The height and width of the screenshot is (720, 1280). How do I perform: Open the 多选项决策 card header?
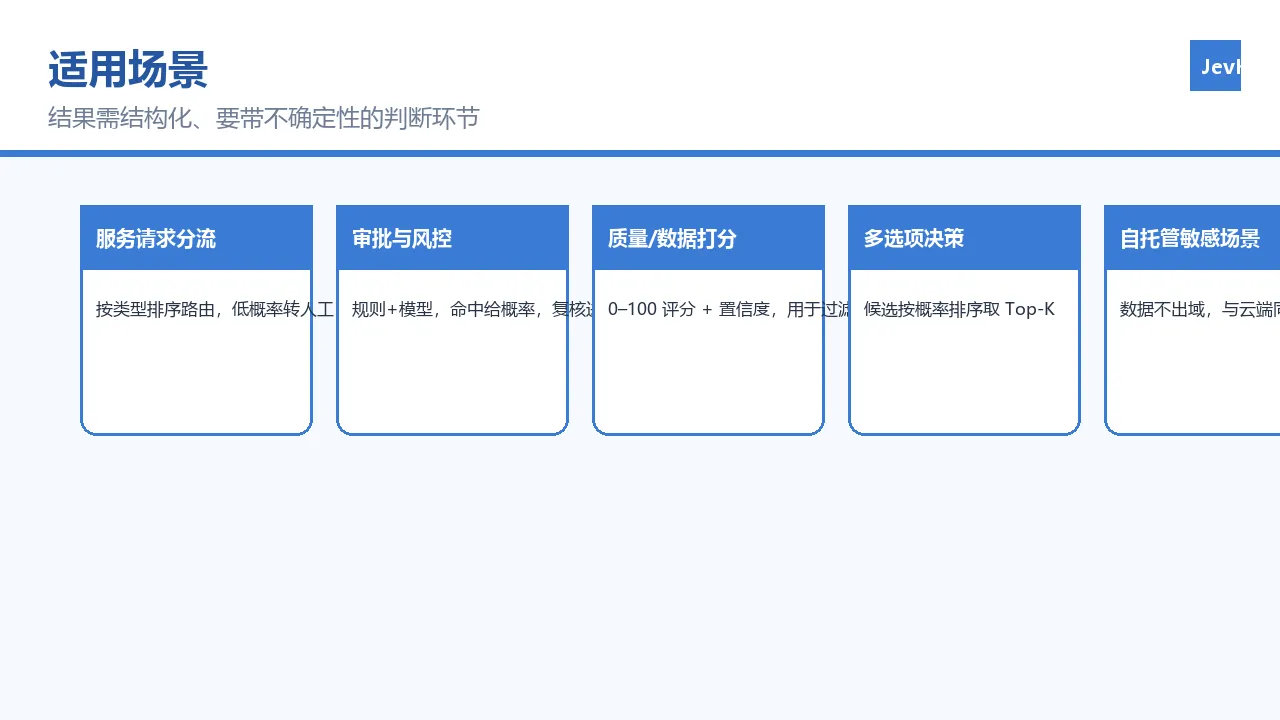(964, 238)
